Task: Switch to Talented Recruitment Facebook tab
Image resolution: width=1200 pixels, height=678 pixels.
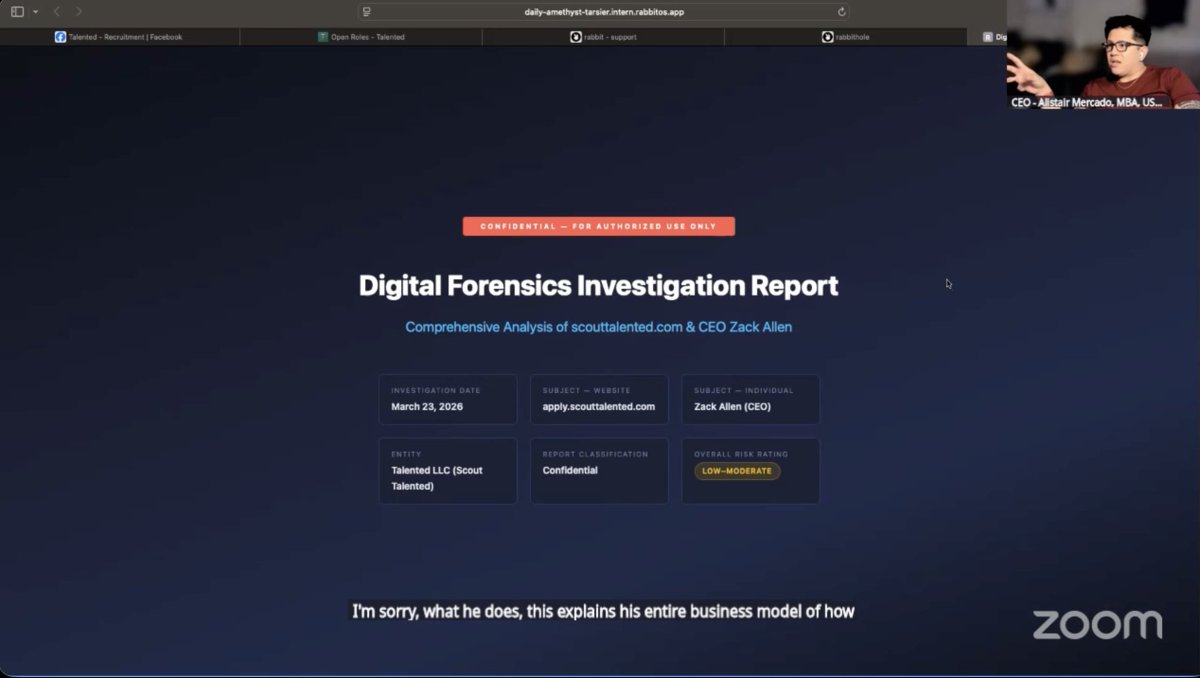Action: coord(120,37)
